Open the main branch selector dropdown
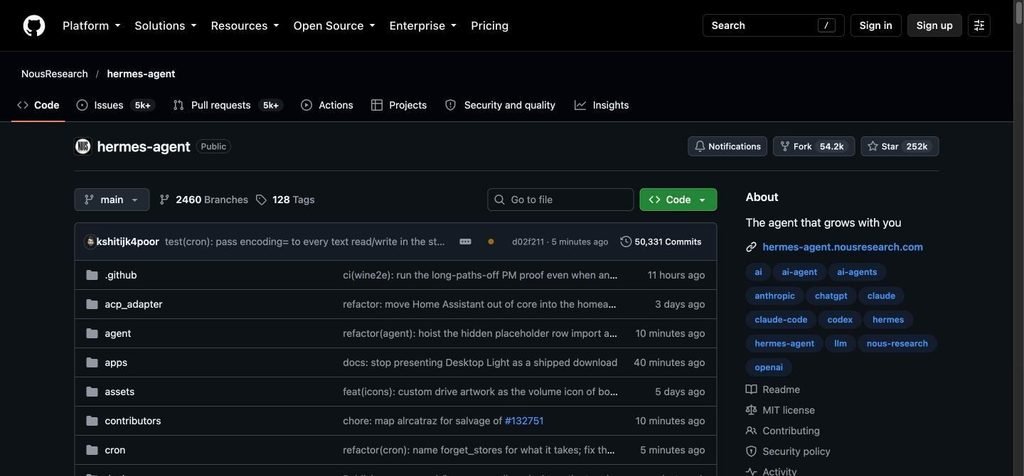1024x476 pixels. tap(112, 200)
